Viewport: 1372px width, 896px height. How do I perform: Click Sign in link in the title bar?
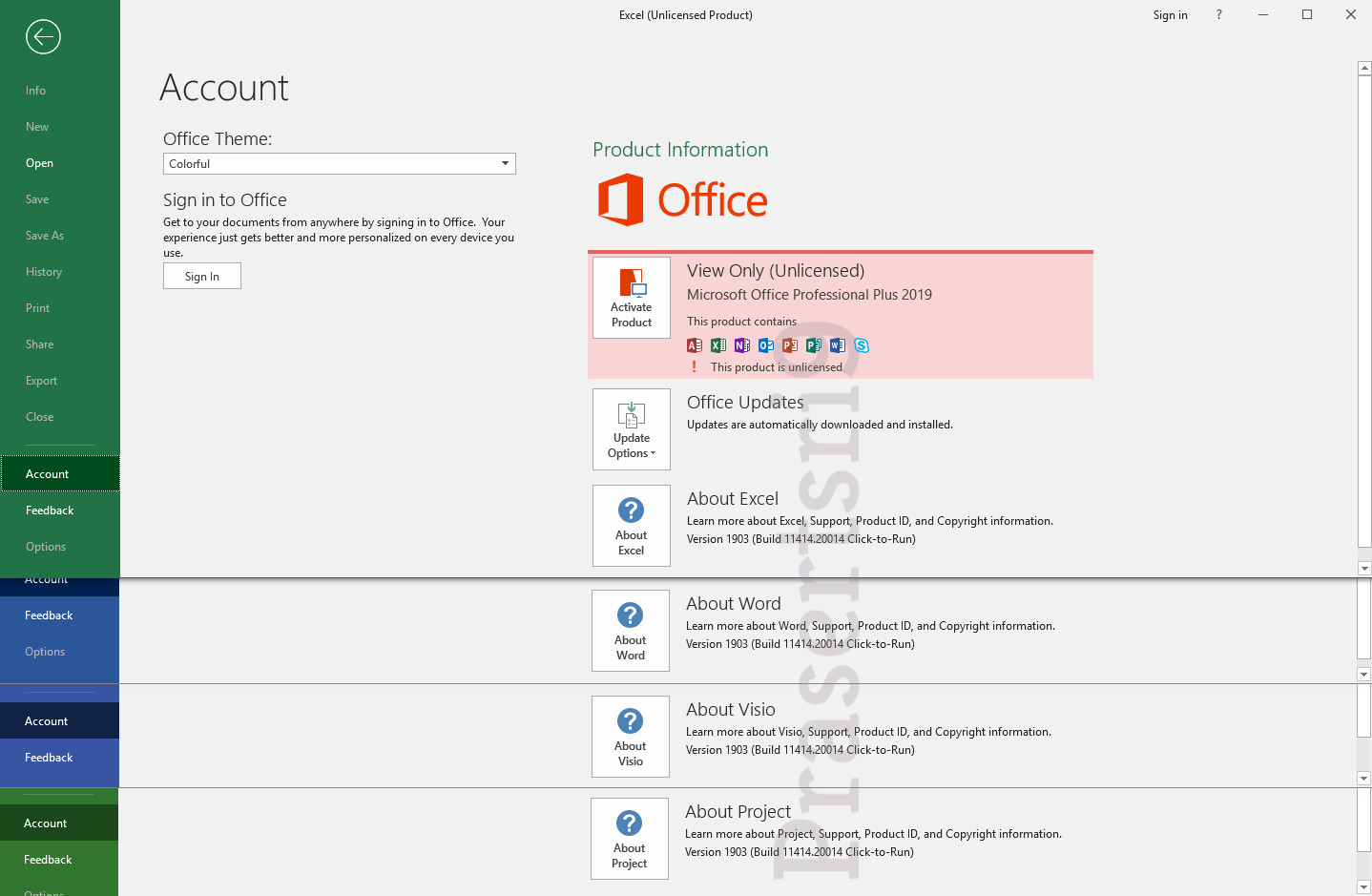pos(1170,14)
